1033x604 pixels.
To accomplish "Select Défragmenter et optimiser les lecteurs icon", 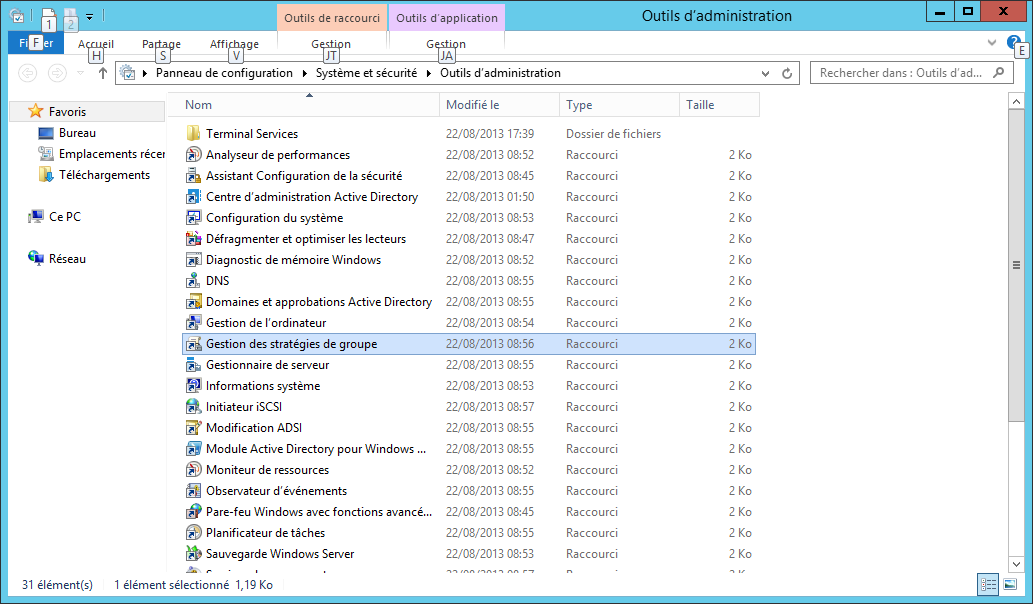I will click(x=193, y=239).
